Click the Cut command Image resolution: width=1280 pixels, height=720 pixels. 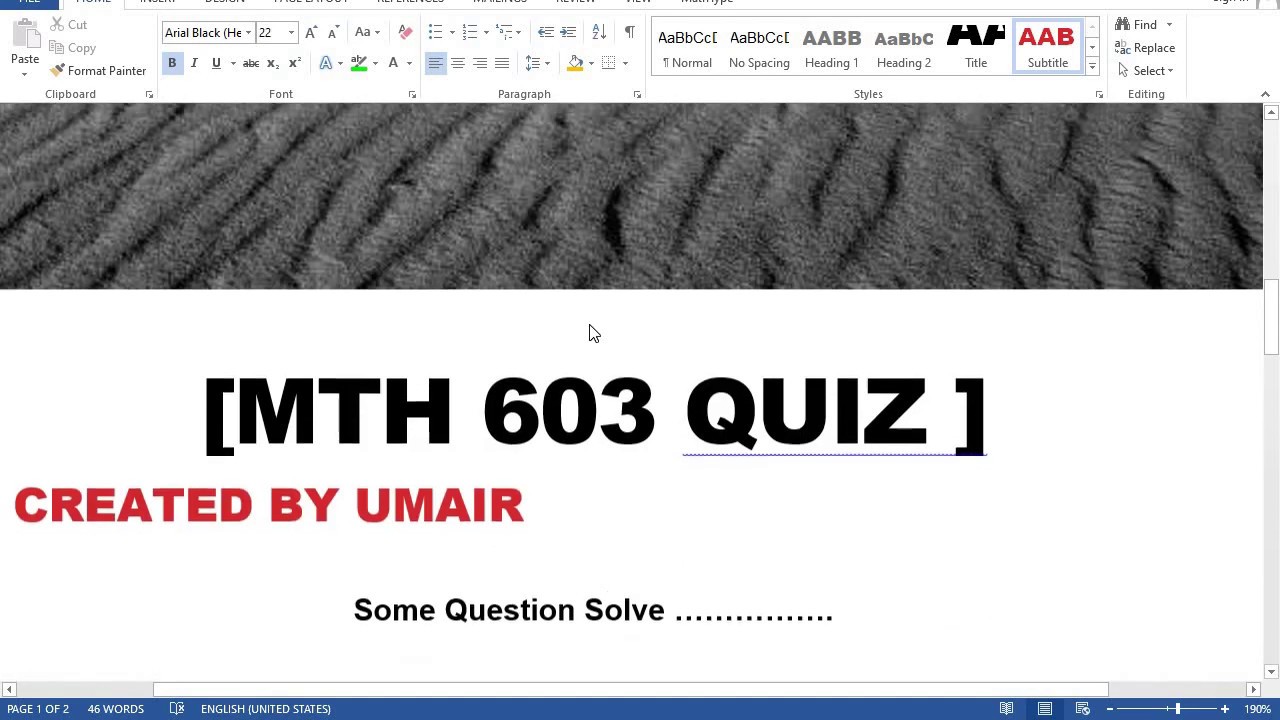coord(68,24)
